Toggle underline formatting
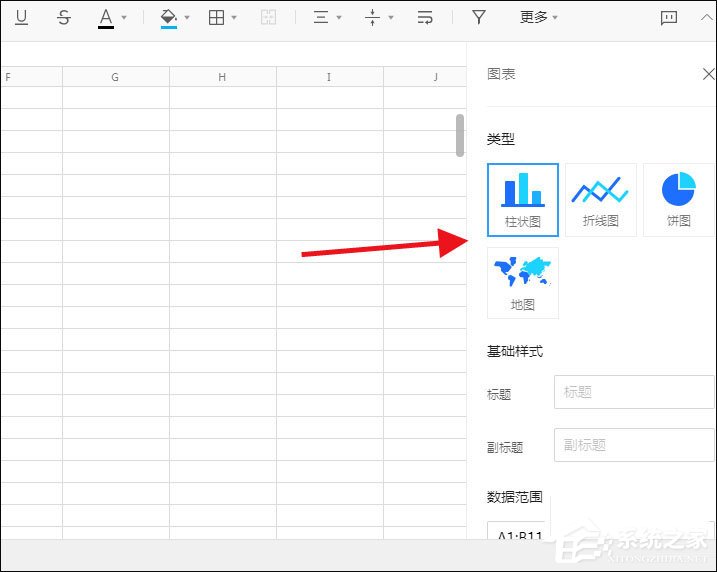This screenshot has width=717, height=572. click(x=21, y=17)
